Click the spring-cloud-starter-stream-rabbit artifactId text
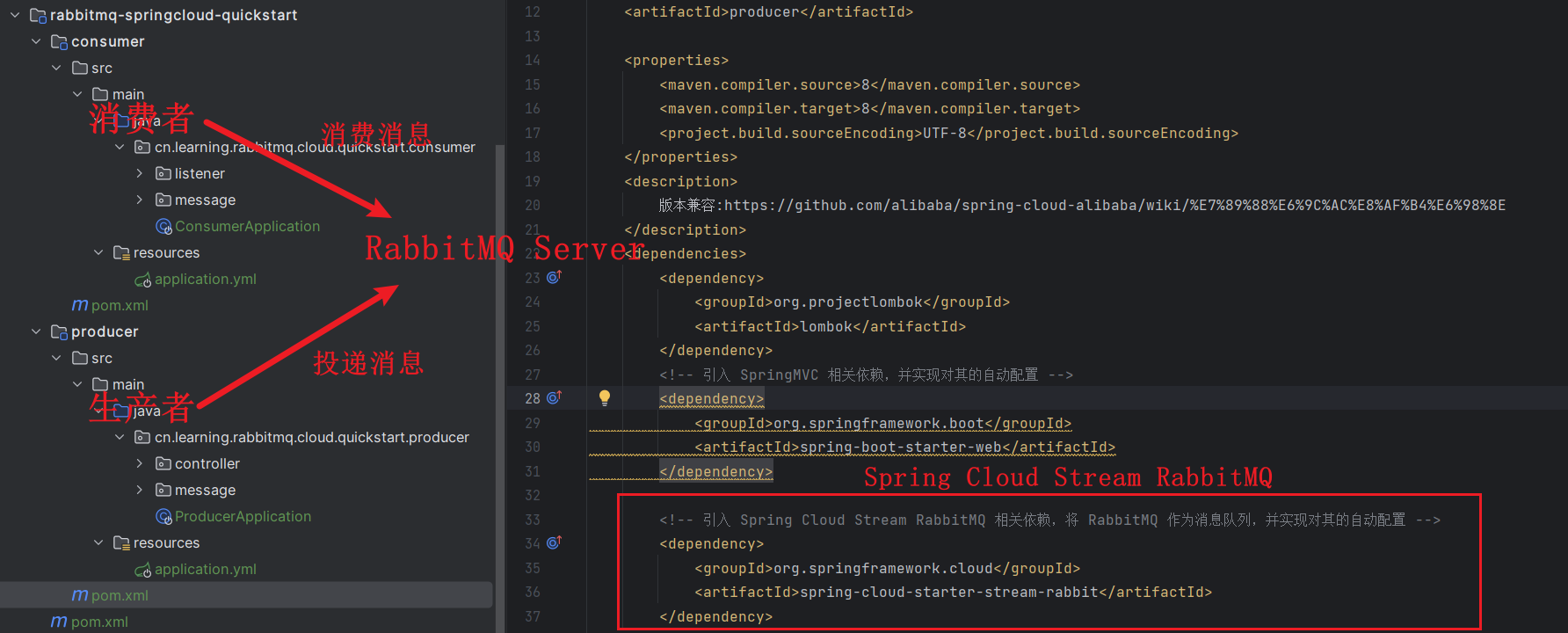 pos(949,592)
